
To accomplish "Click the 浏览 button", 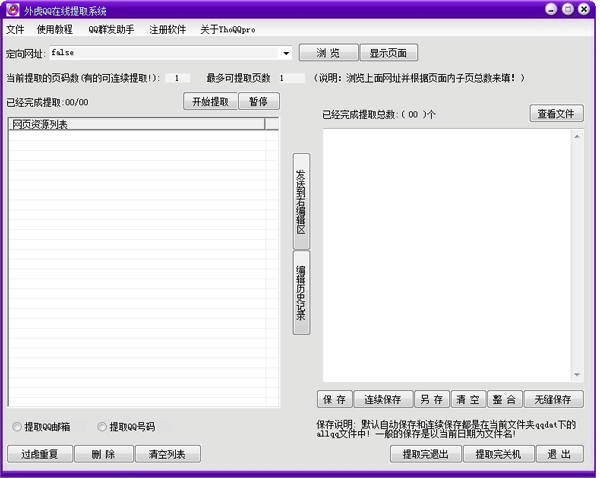I will (328, 53).
